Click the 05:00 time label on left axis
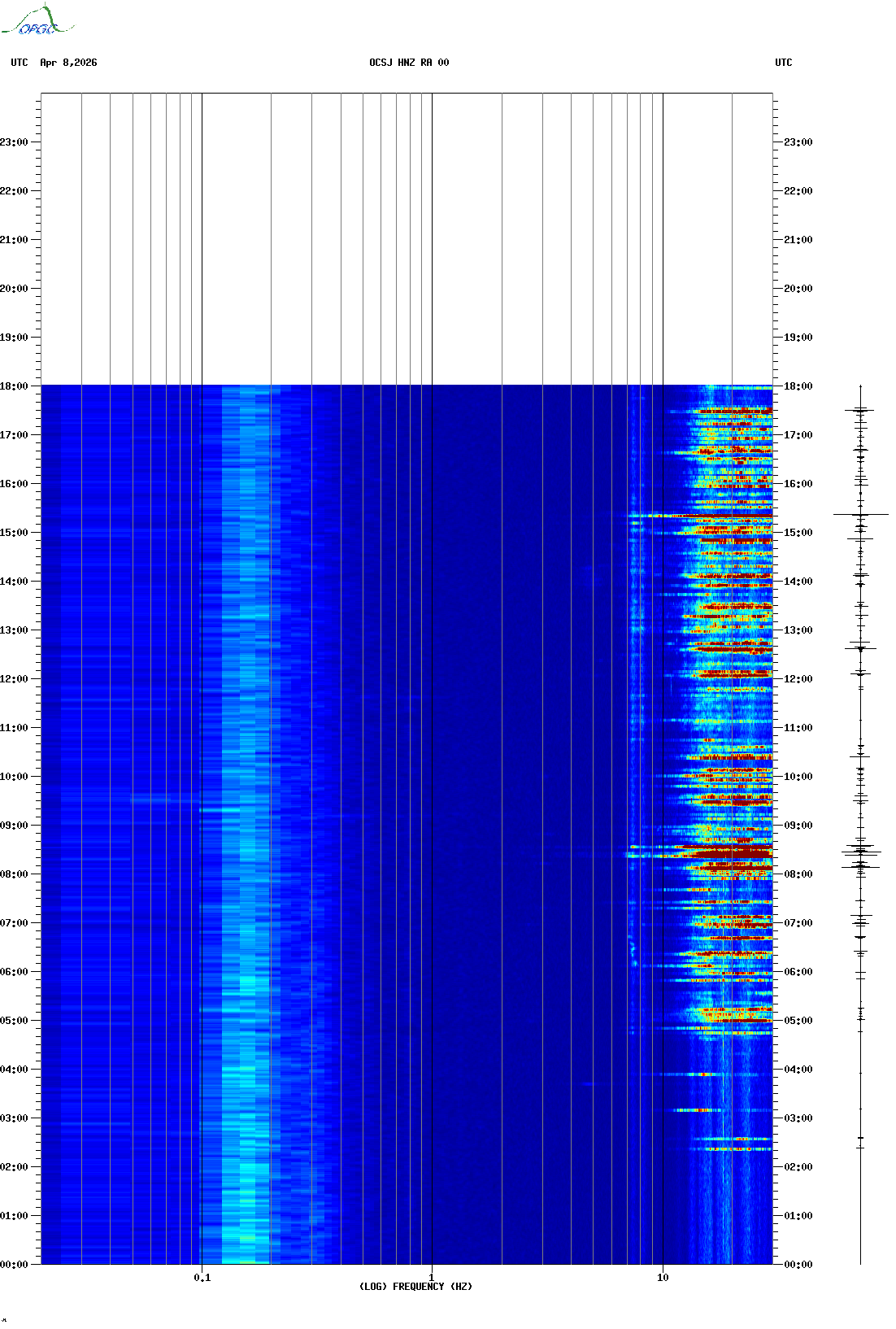Image resolution: width=896 pixels, height=1329 pixels. tap(15, 1021)
